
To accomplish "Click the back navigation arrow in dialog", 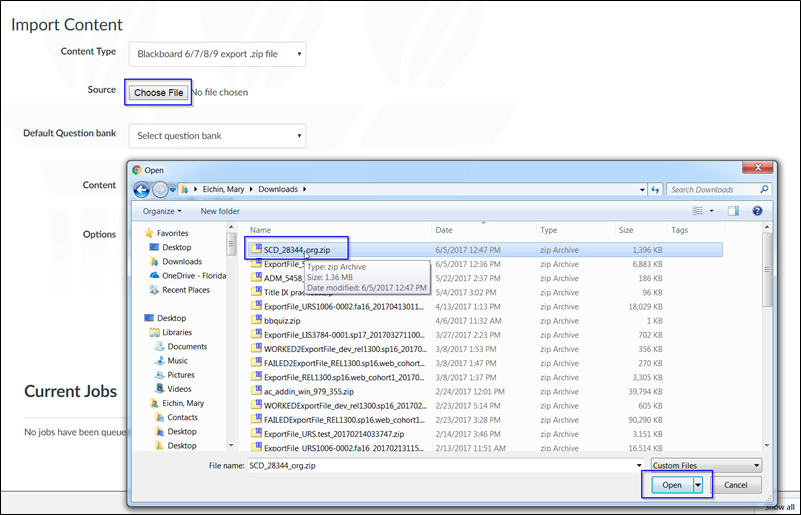I will (142, 190).
